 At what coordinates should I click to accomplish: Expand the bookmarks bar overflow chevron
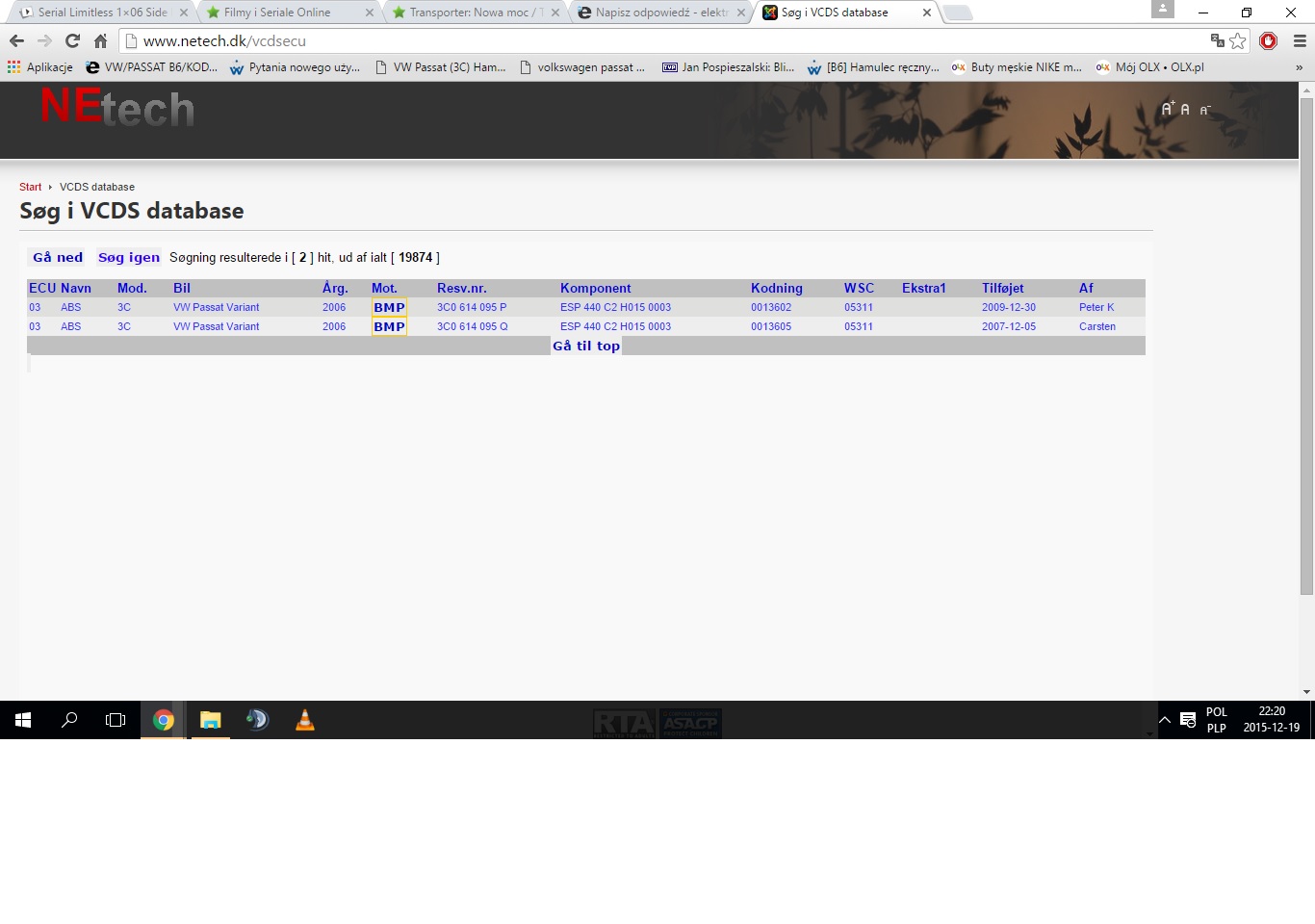point(1299,67)
